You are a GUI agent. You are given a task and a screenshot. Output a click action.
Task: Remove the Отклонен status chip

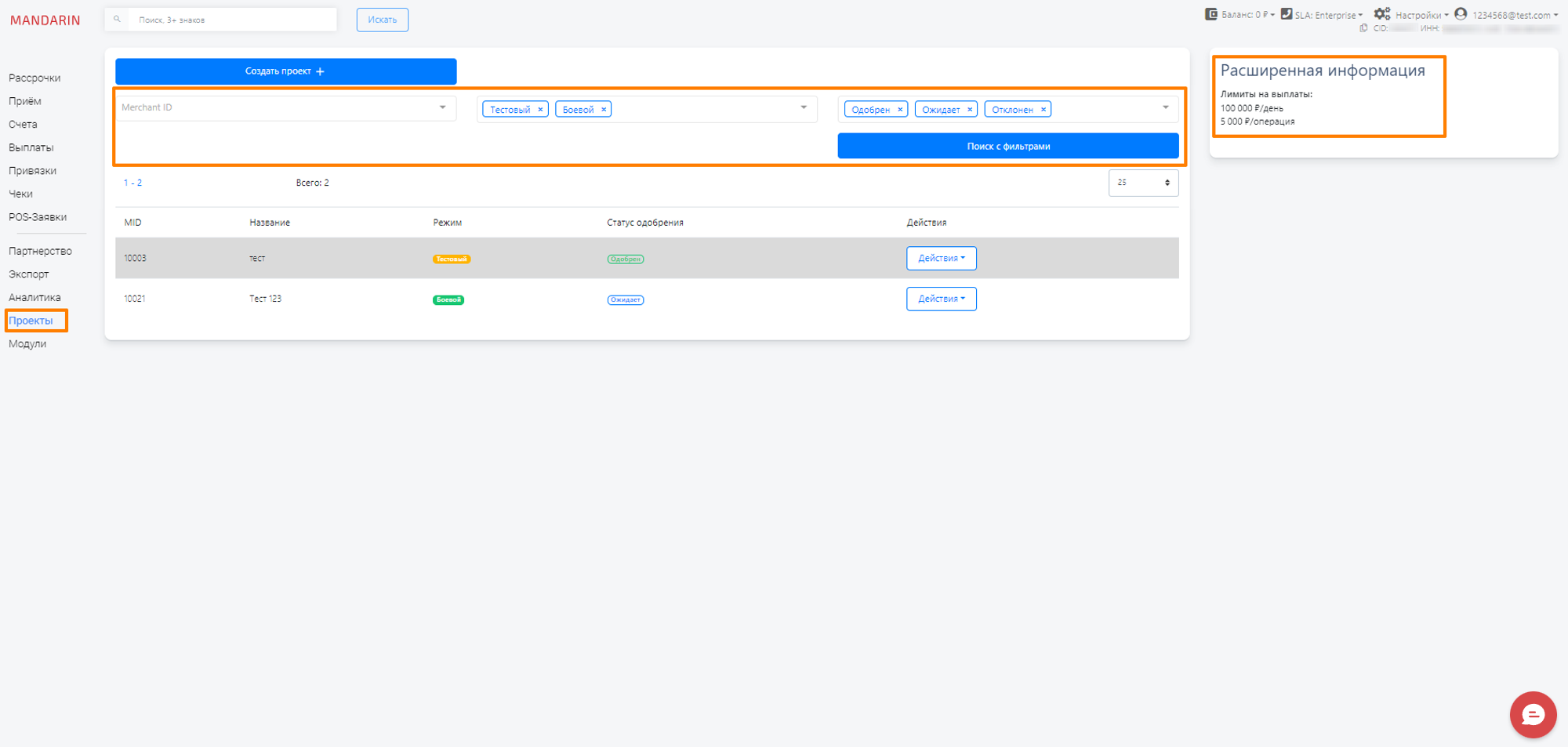[1043, 109]
